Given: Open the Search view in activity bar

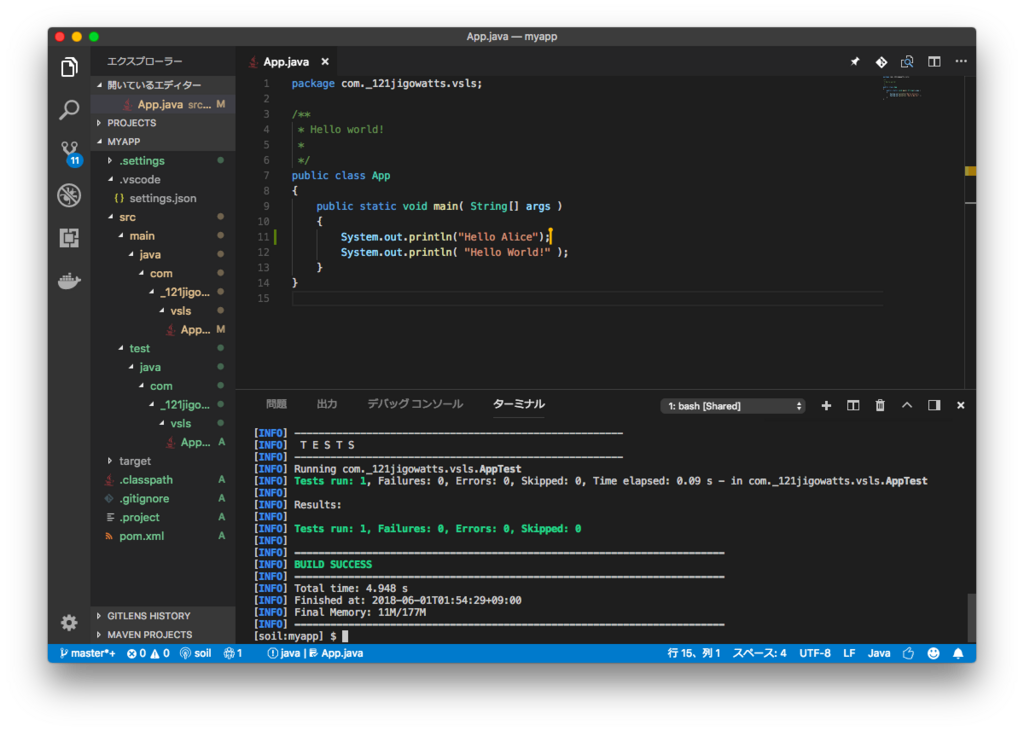Looking at the screenshot, I should click(x=69, y=110).
